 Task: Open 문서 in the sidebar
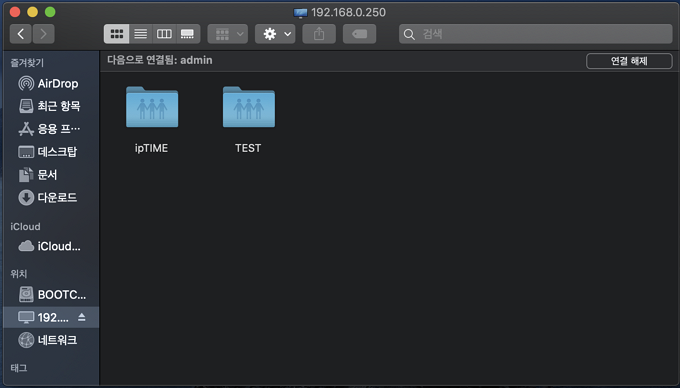(x=51, y=175)
